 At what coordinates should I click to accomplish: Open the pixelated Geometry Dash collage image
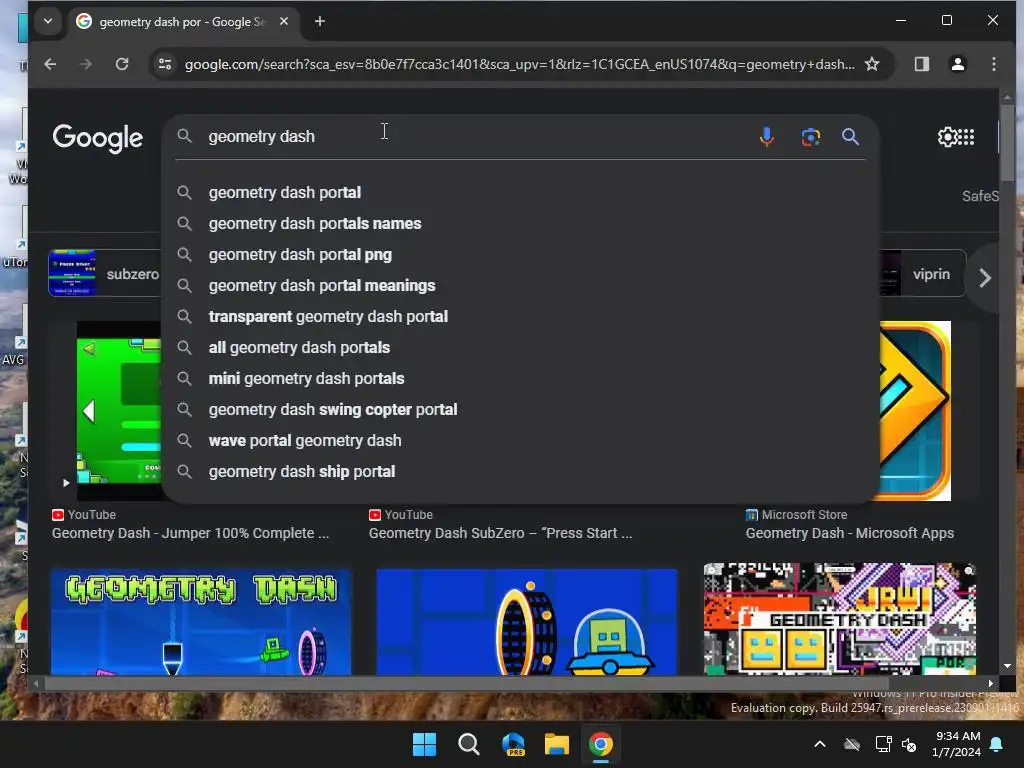(x=840, y=619)
